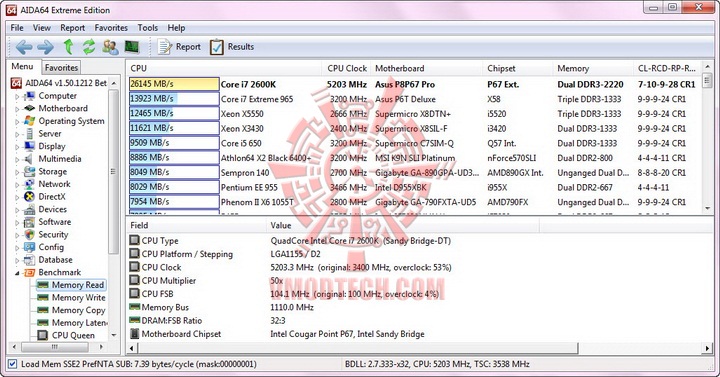720x377 pixels.
Task: Click the results list vertical scrollbar
Action: 707,80
